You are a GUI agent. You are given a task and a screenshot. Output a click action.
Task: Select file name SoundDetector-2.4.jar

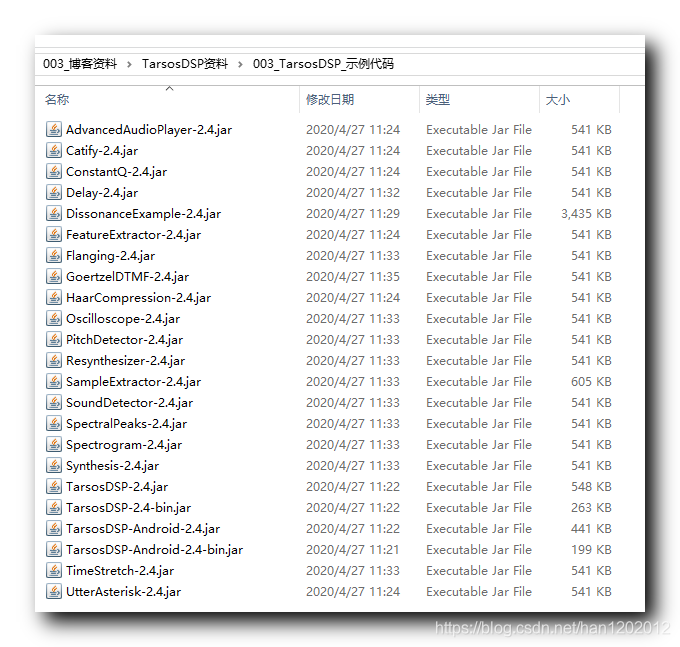point(129,403)
